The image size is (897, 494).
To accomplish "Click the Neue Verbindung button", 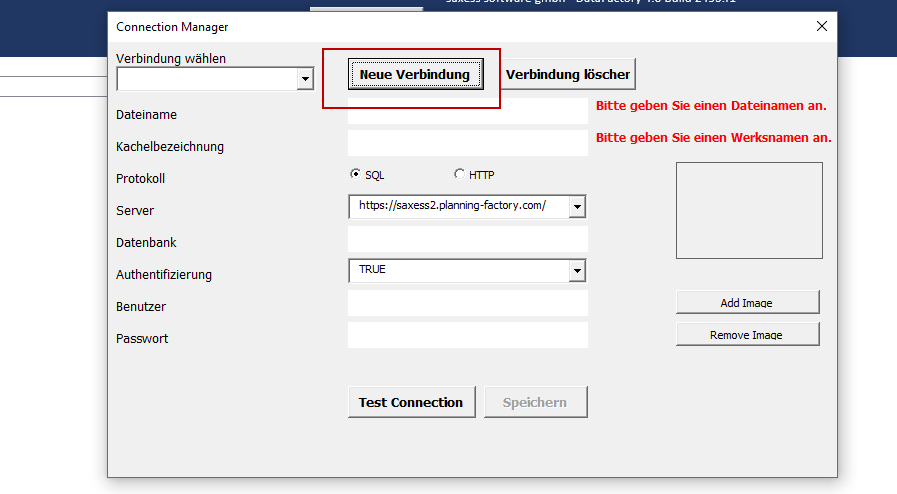I will click(415, 74).
